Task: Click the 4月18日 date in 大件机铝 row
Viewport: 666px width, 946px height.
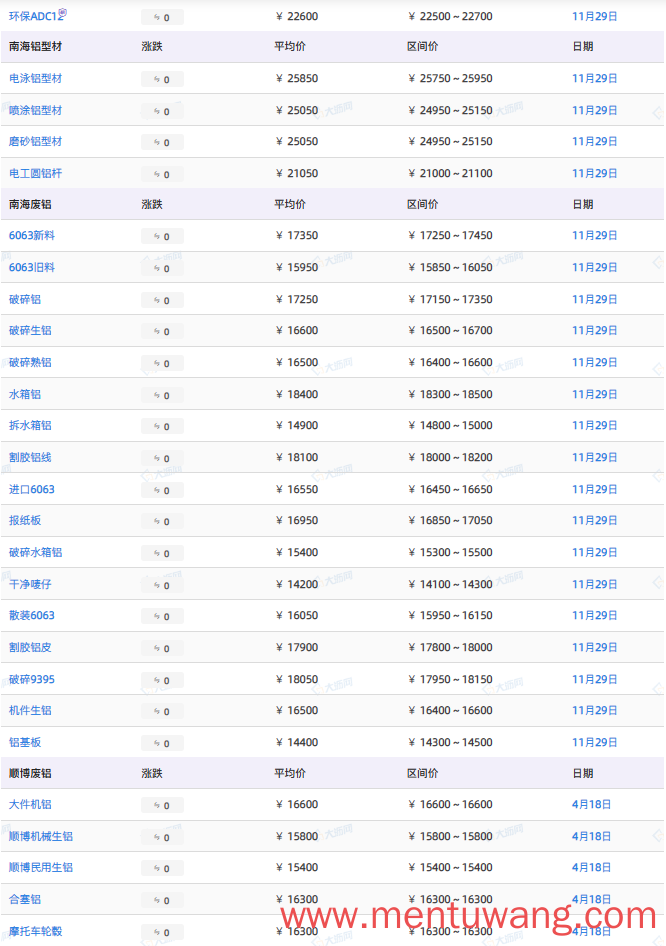Action: coord(592,805)
